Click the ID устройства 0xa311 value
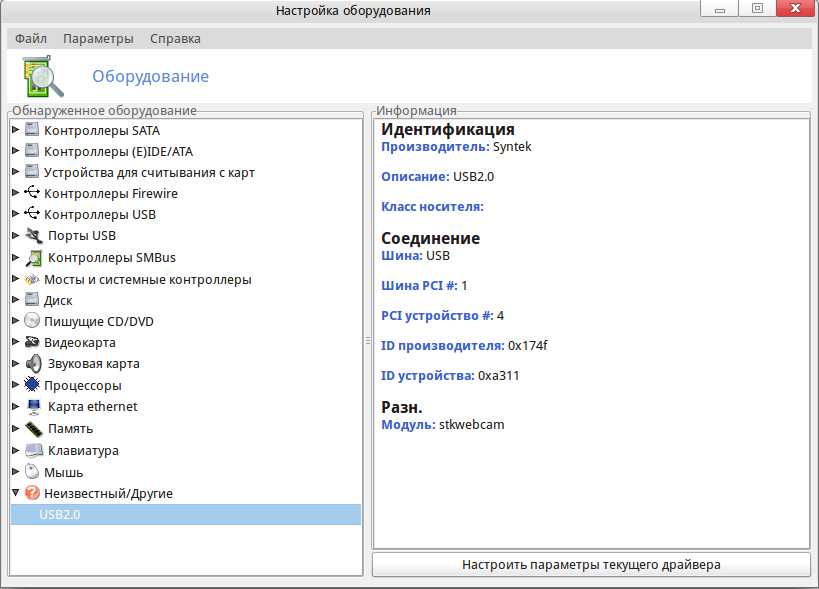 [x=498, y=376]
